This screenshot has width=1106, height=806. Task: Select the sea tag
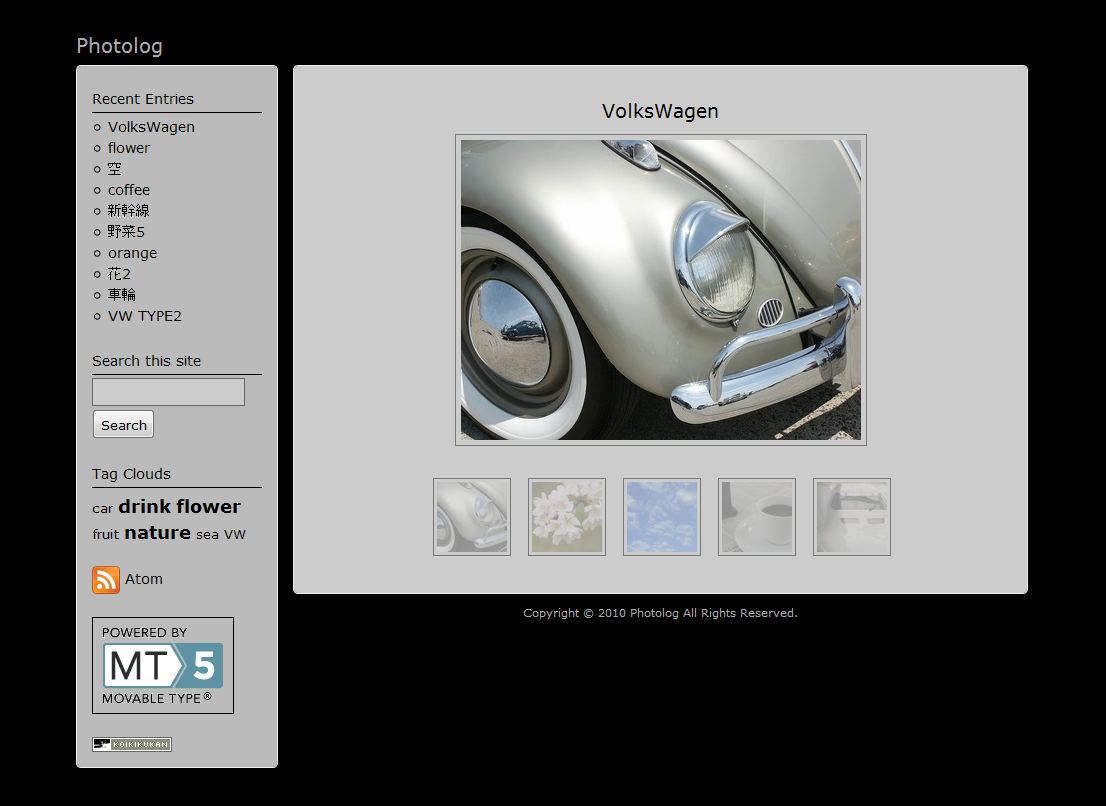pos(207,535)
